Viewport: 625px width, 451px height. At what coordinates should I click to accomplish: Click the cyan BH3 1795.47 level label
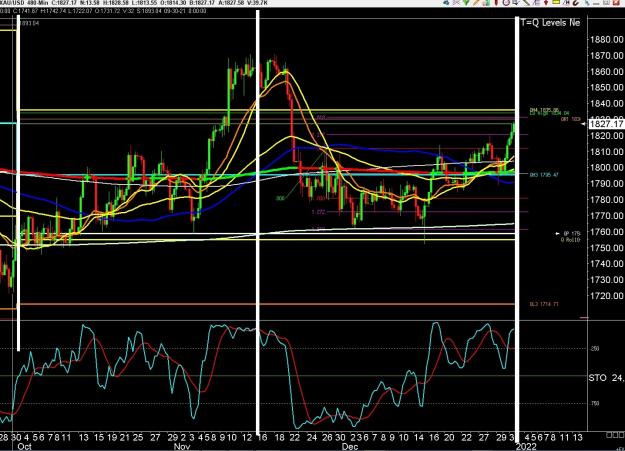click(x=544, y=175)
